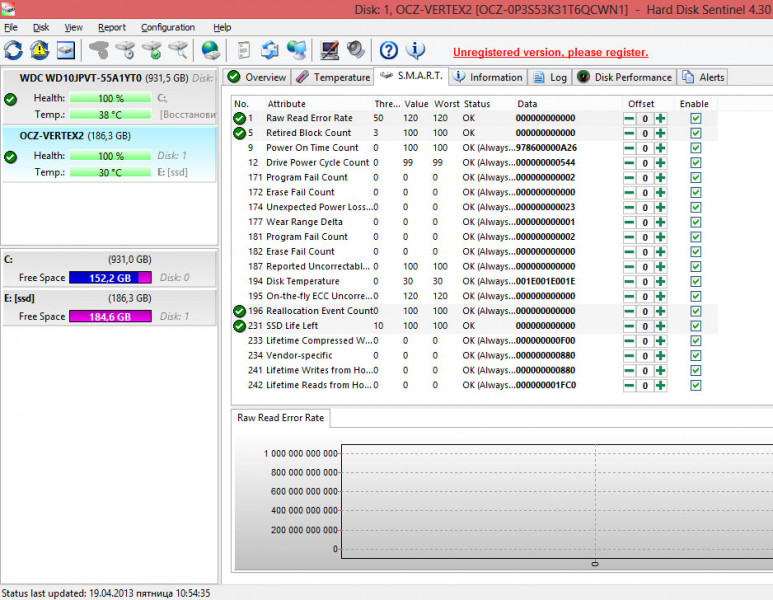
Task: Click the disk with green checkmark toolbar icon
Action: coord(152,50)
